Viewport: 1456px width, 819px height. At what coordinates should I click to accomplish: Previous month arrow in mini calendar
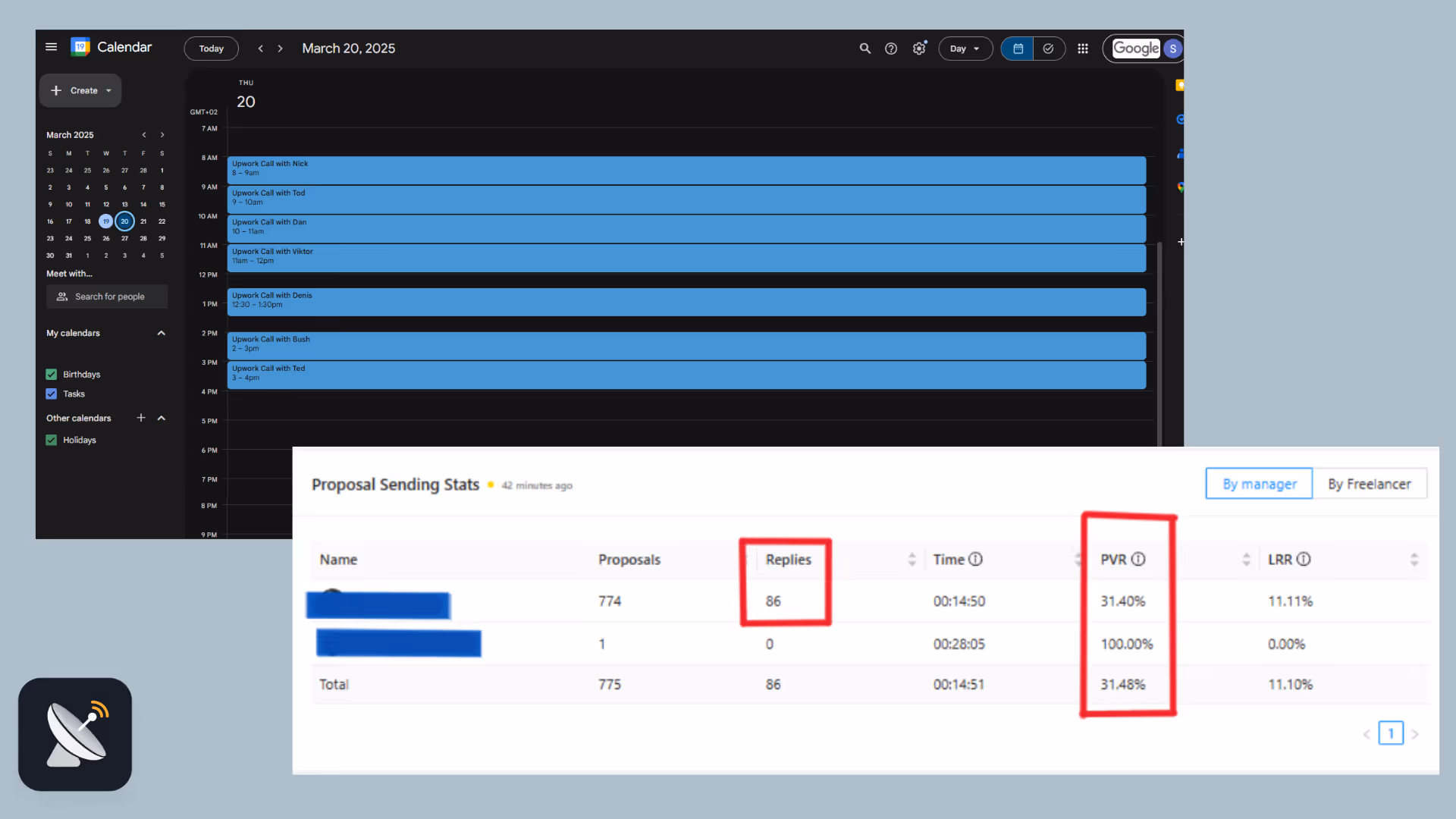pyautogui.click(x=143, y=135)
